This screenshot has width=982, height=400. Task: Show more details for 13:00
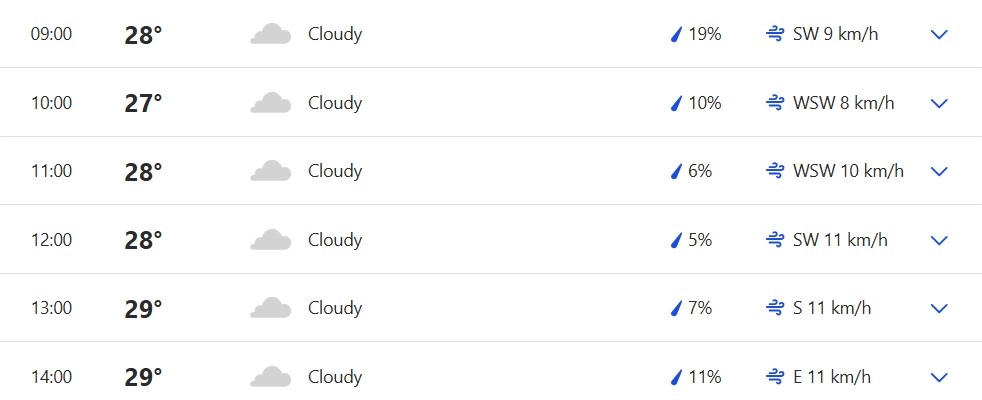(938, 308)
